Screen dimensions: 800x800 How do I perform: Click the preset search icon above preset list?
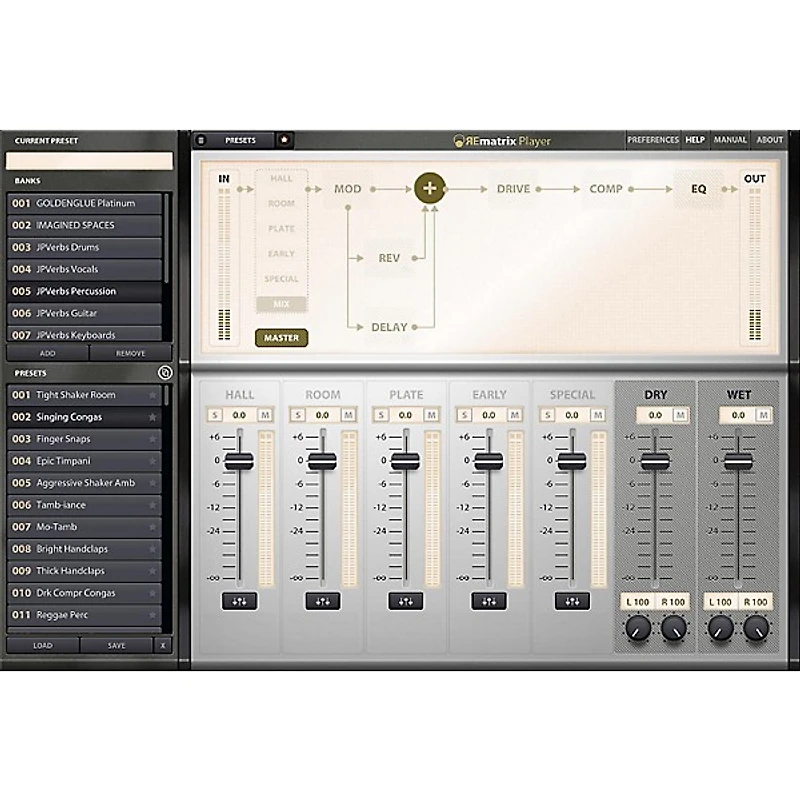[165, 373]
